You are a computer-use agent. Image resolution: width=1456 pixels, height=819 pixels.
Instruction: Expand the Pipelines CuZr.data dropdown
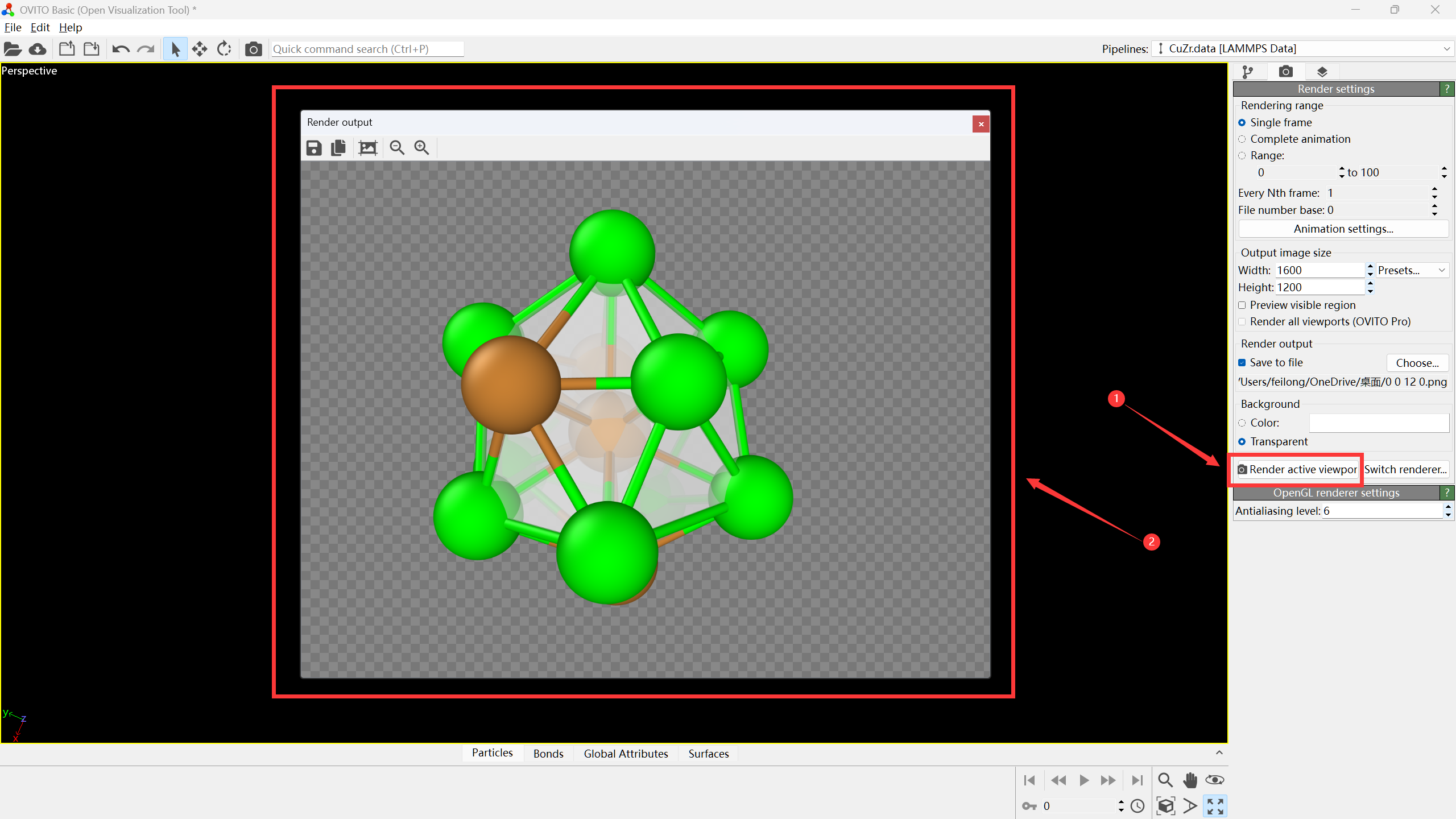coord(1302,49)
